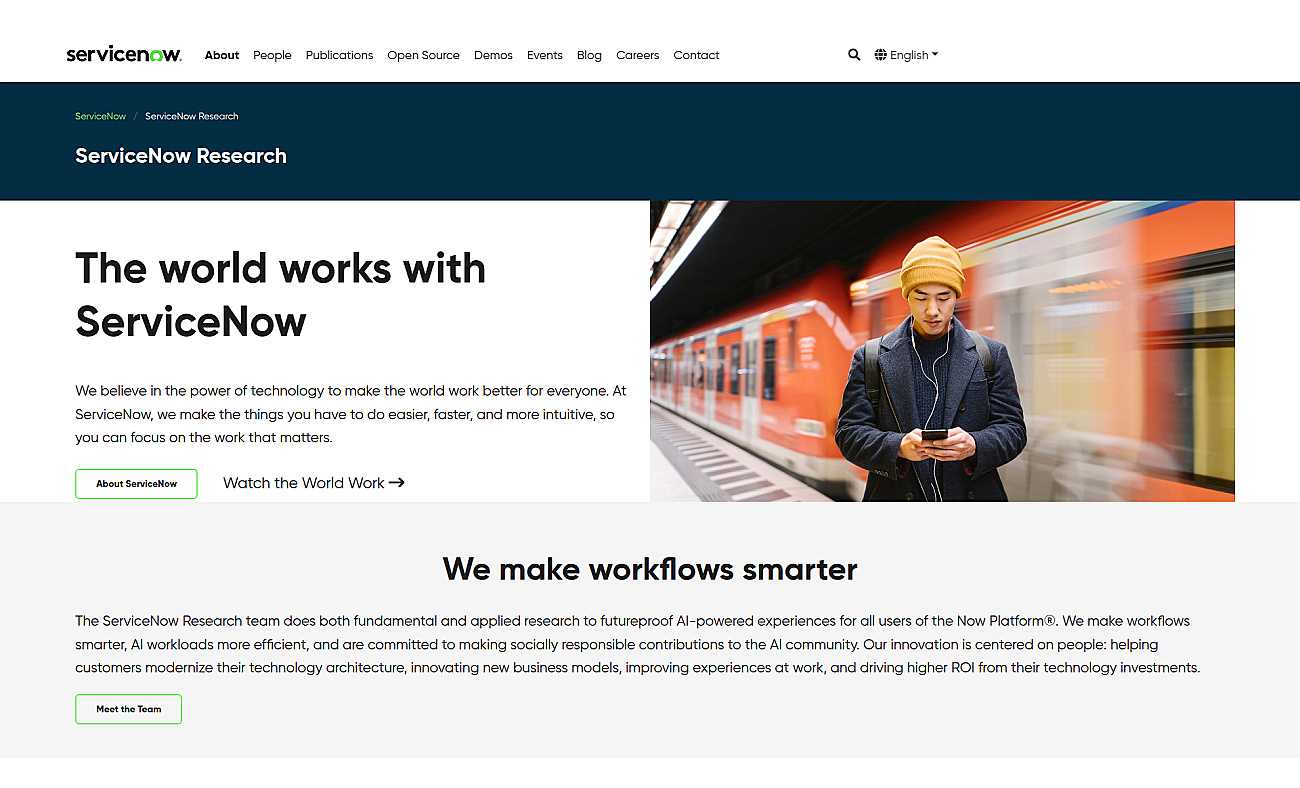The width and height of the screenshot is (1300, 788).
Task: Click the We make workflows smarter heading
Action: [650, 569]
